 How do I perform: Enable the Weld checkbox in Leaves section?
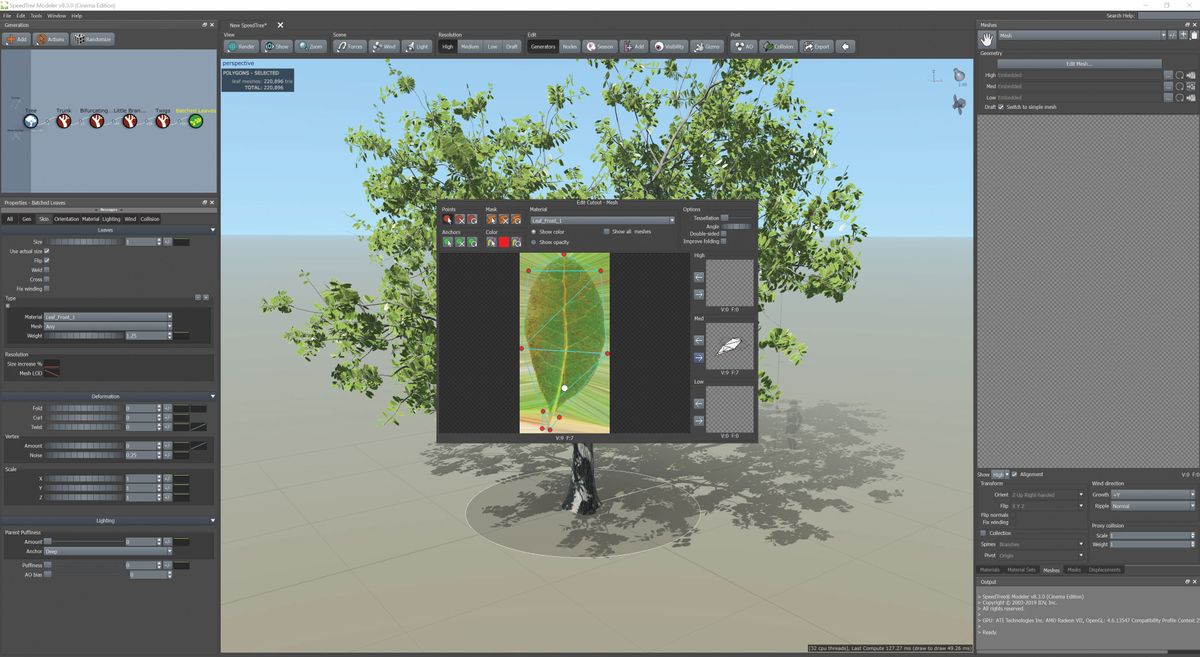(47, 270)
